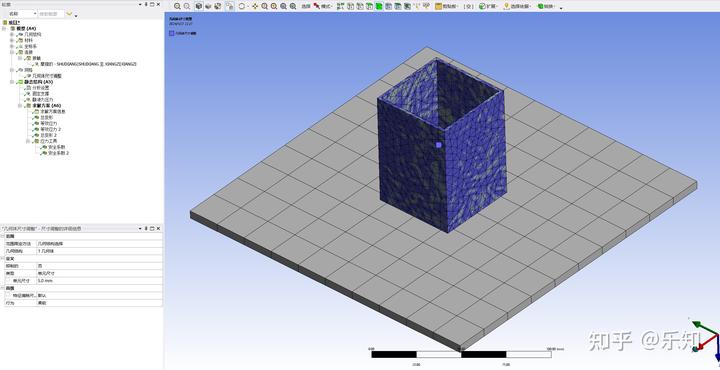Tick the parameter checkbox beside Element Size

[x=8, y=280]
